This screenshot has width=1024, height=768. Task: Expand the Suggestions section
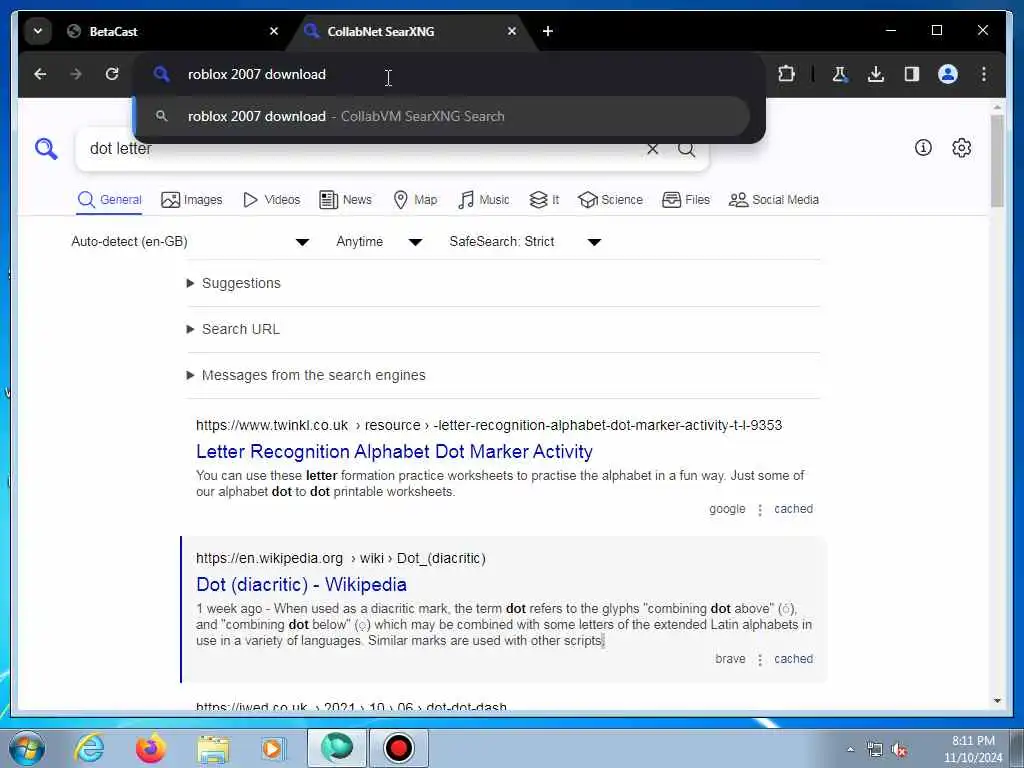[234, 283]
